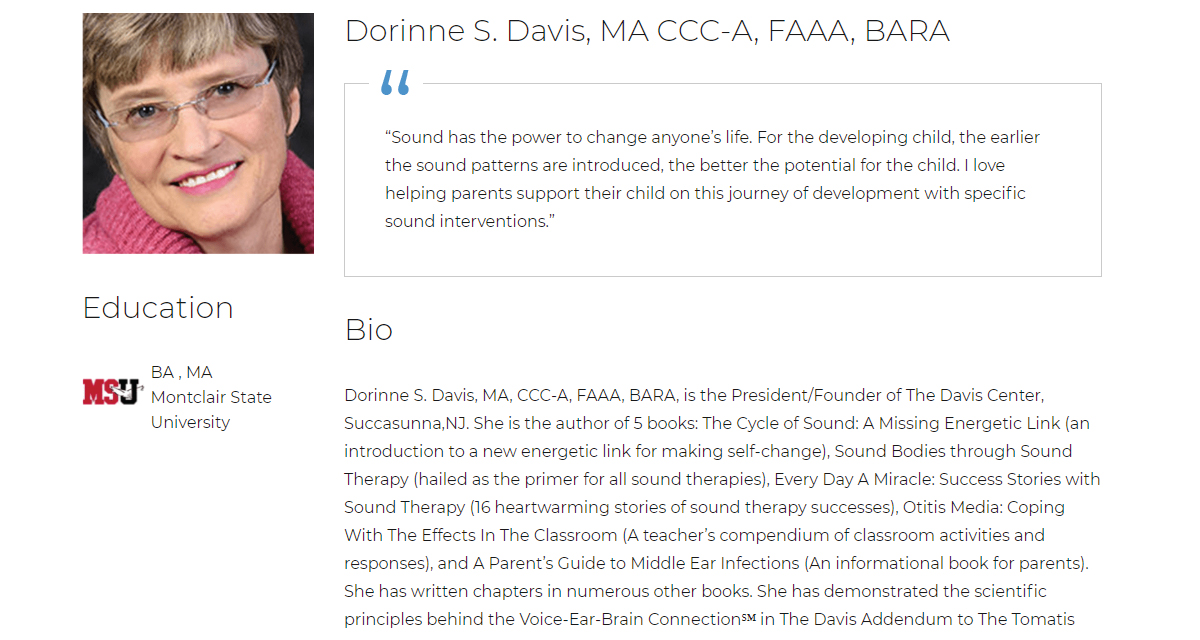Open Dorinne S. Davis's profile photo

tap(198, 133)
